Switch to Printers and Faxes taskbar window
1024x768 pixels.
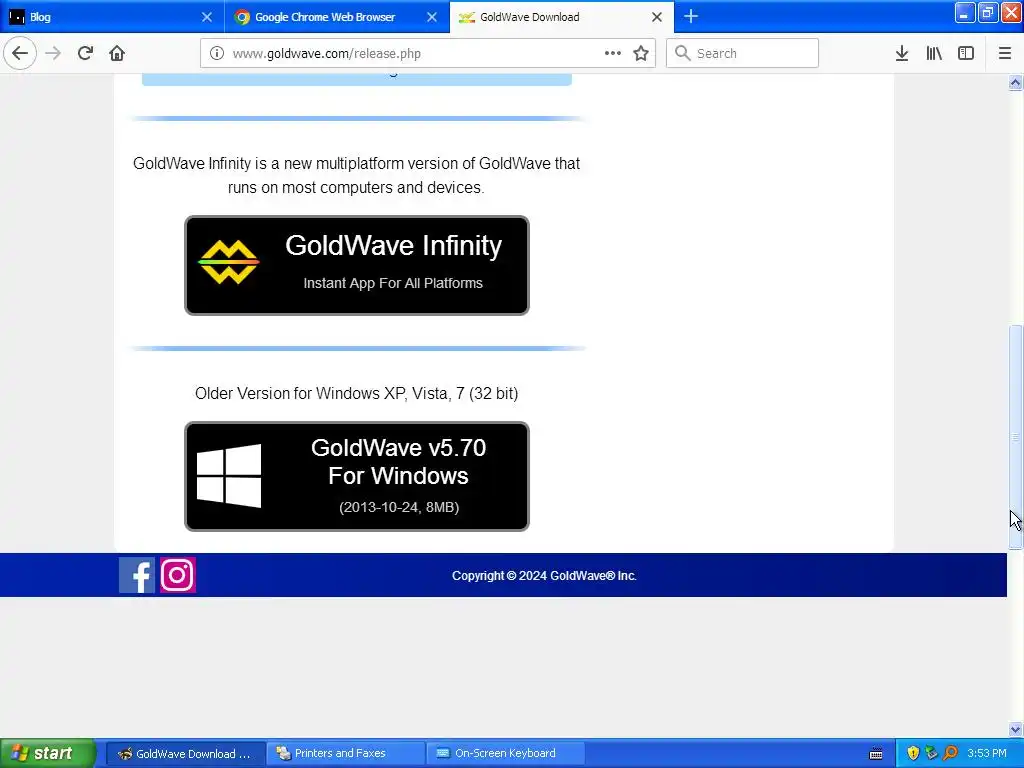pos(346,754)
